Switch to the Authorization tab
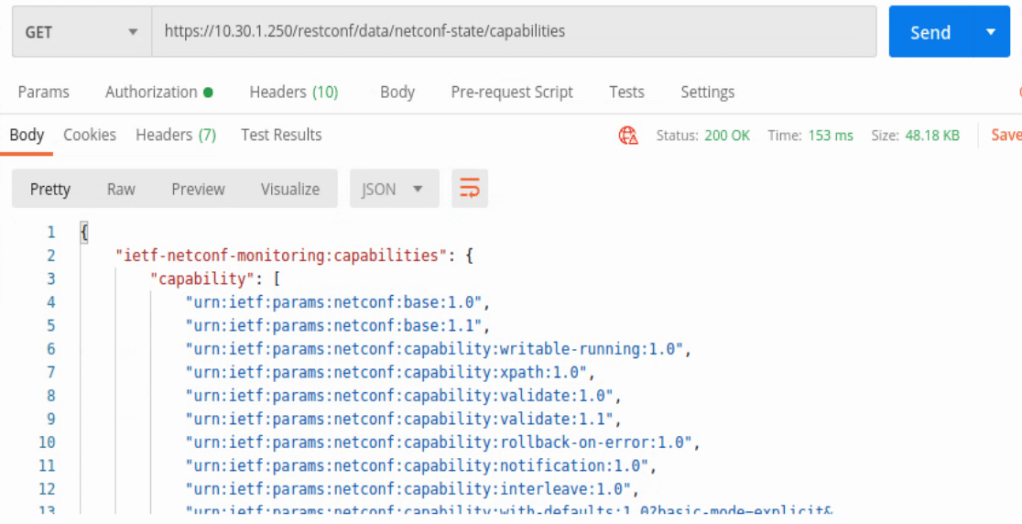The width and height of the screenshot is (1022, 524). (158, 92)
